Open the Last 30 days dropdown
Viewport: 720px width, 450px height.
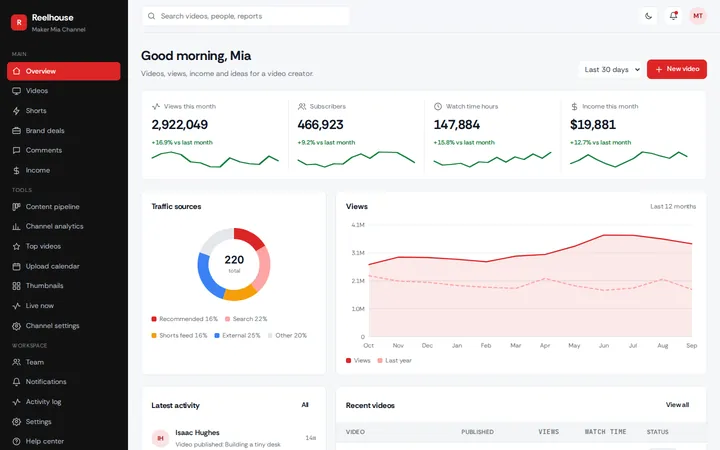click(x=611, y=69)
